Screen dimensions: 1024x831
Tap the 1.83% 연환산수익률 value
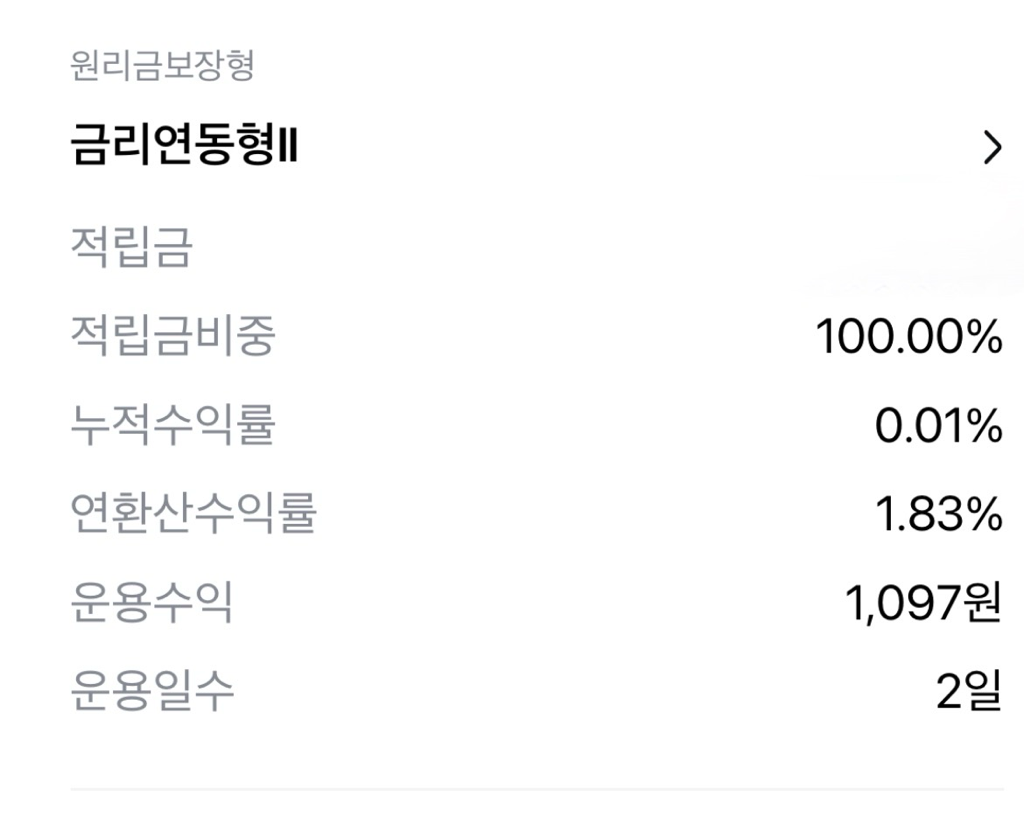[x=938, y=516]
